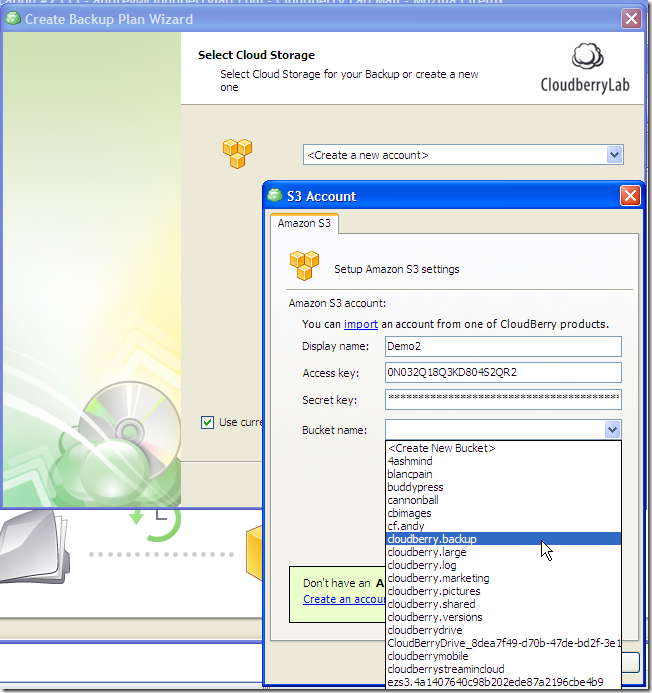
Task: Close the S3 Account dialog
Action: [x=630, y=195]
